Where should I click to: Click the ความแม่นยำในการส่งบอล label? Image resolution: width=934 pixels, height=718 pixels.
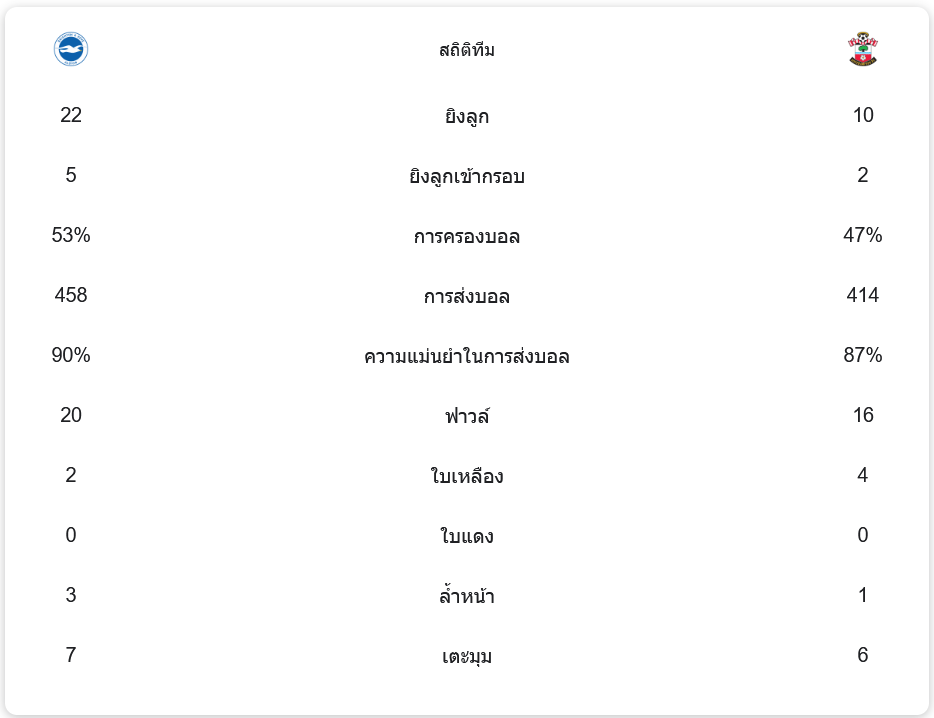pyautogui.click(x=467, y=356)
